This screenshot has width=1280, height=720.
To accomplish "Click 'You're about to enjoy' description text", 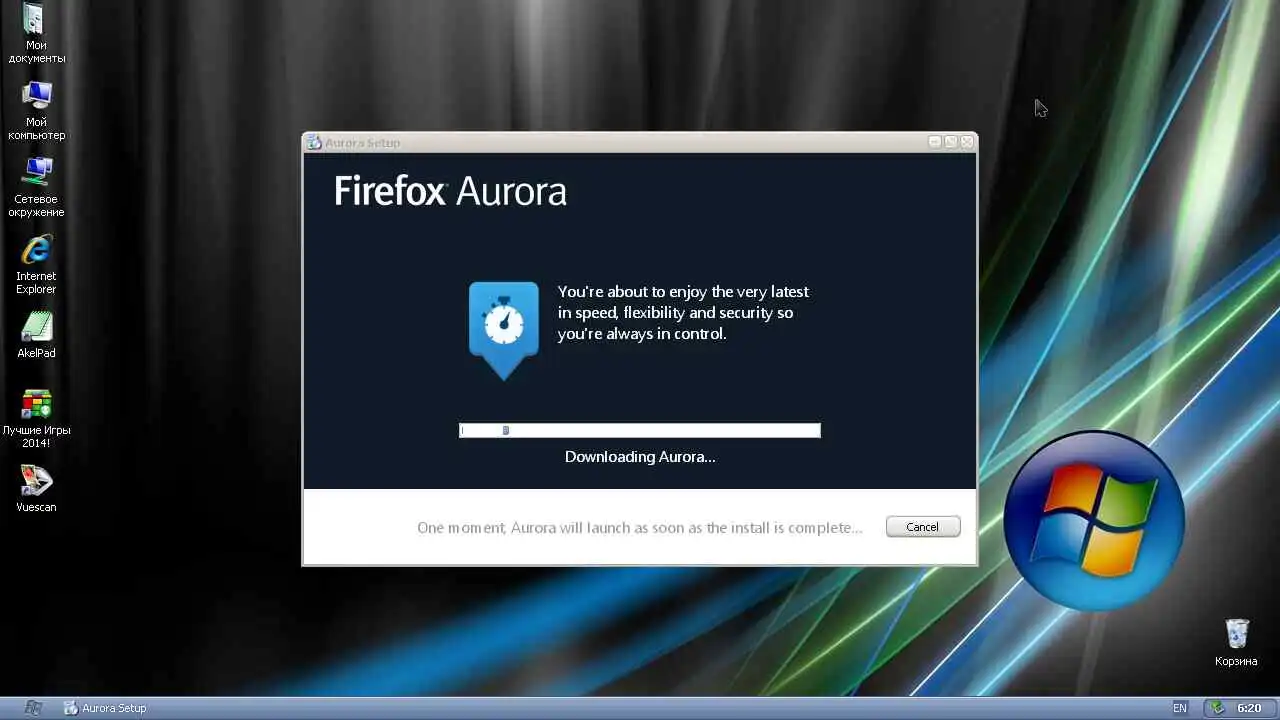I will coord(683,312).
